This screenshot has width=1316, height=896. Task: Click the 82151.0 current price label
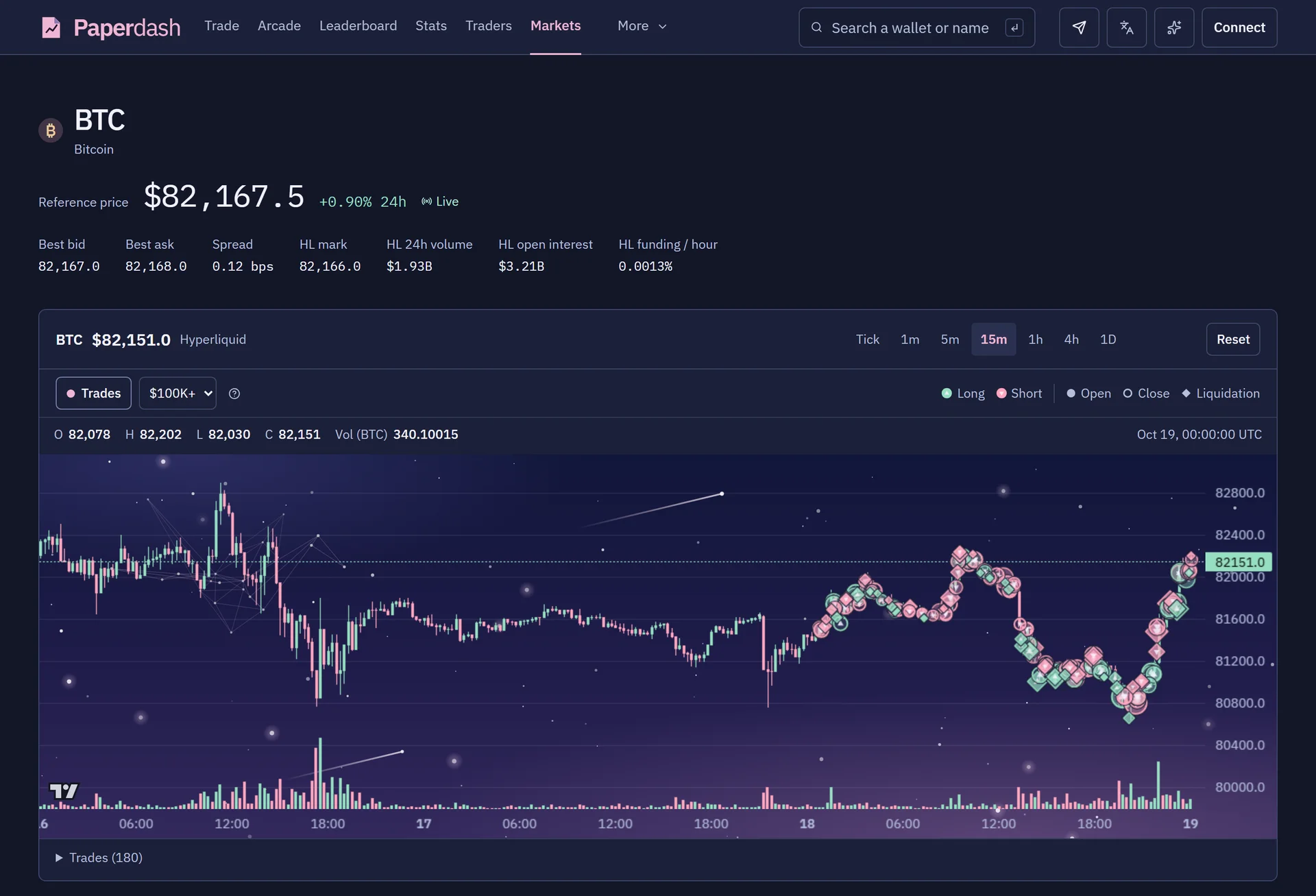point(1239,562)
